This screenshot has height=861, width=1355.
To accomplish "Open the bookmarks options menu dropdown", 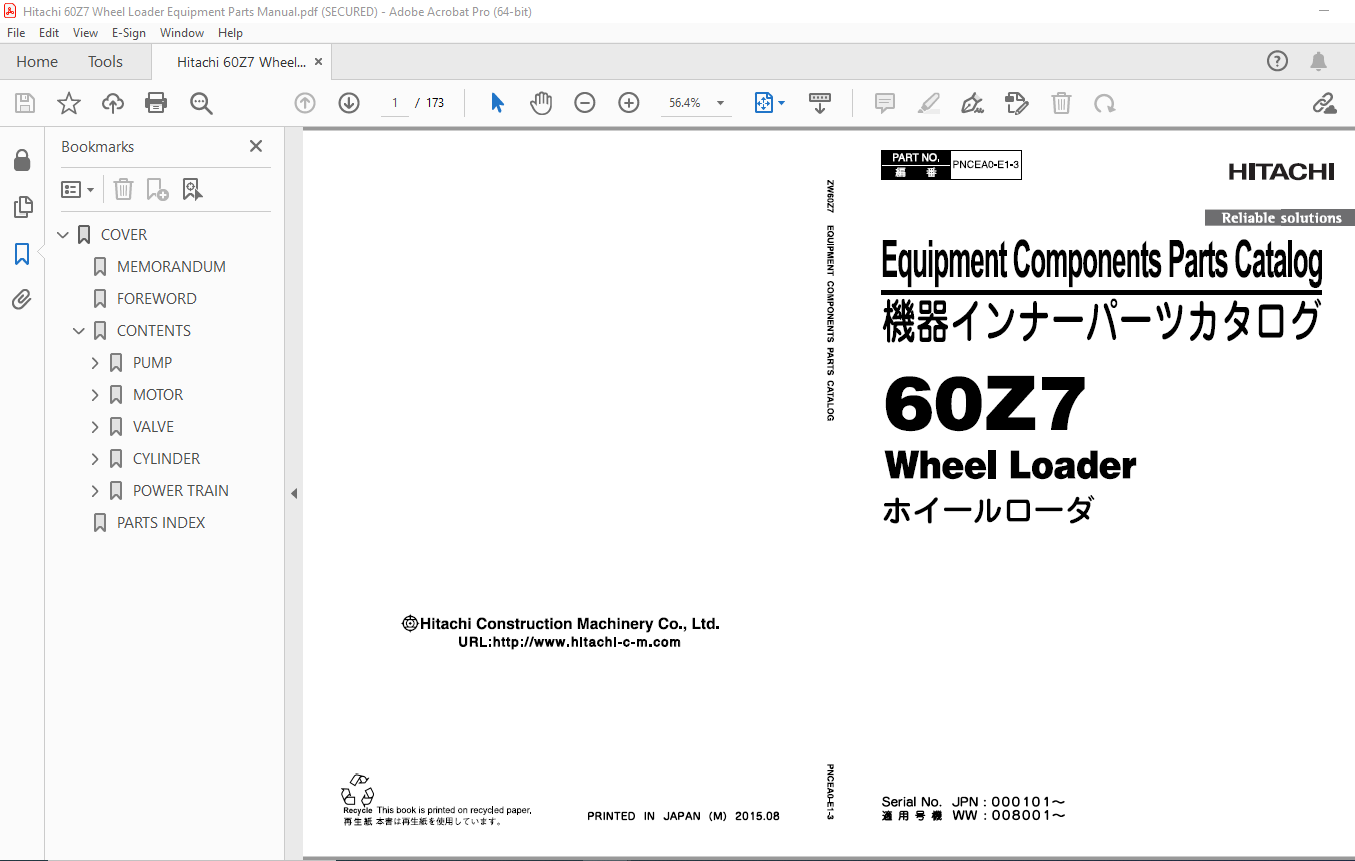I will coord(78,189).
